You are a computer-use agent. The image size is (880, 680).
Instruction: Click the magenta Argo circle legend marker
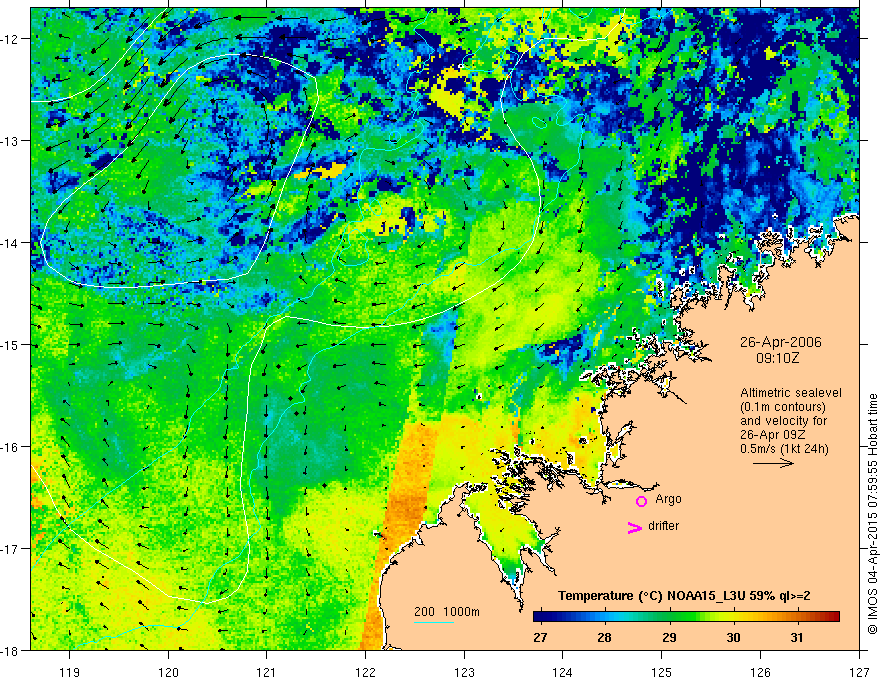(x=641, y=501)
